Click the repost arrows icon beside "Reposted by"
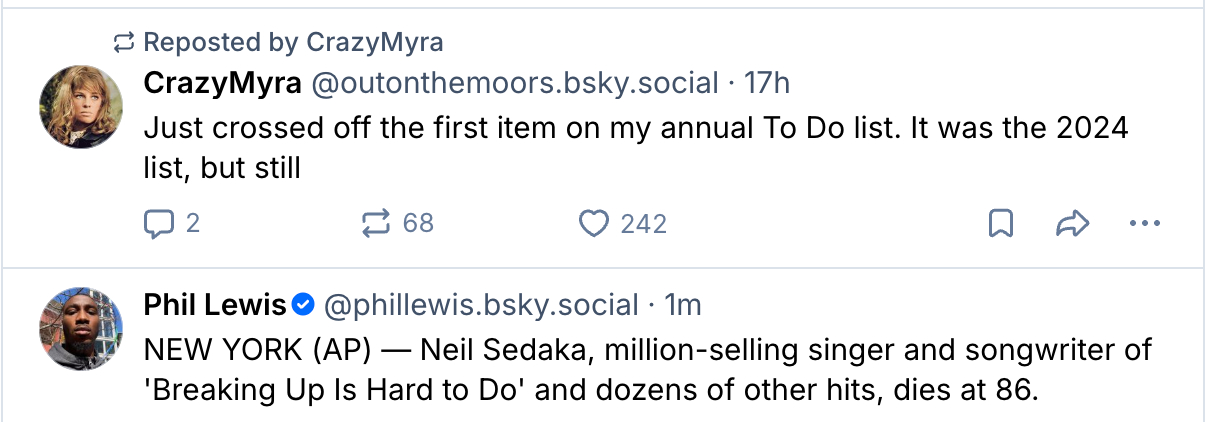Viewport: 1206px width, 422px height. pos(124,42)
